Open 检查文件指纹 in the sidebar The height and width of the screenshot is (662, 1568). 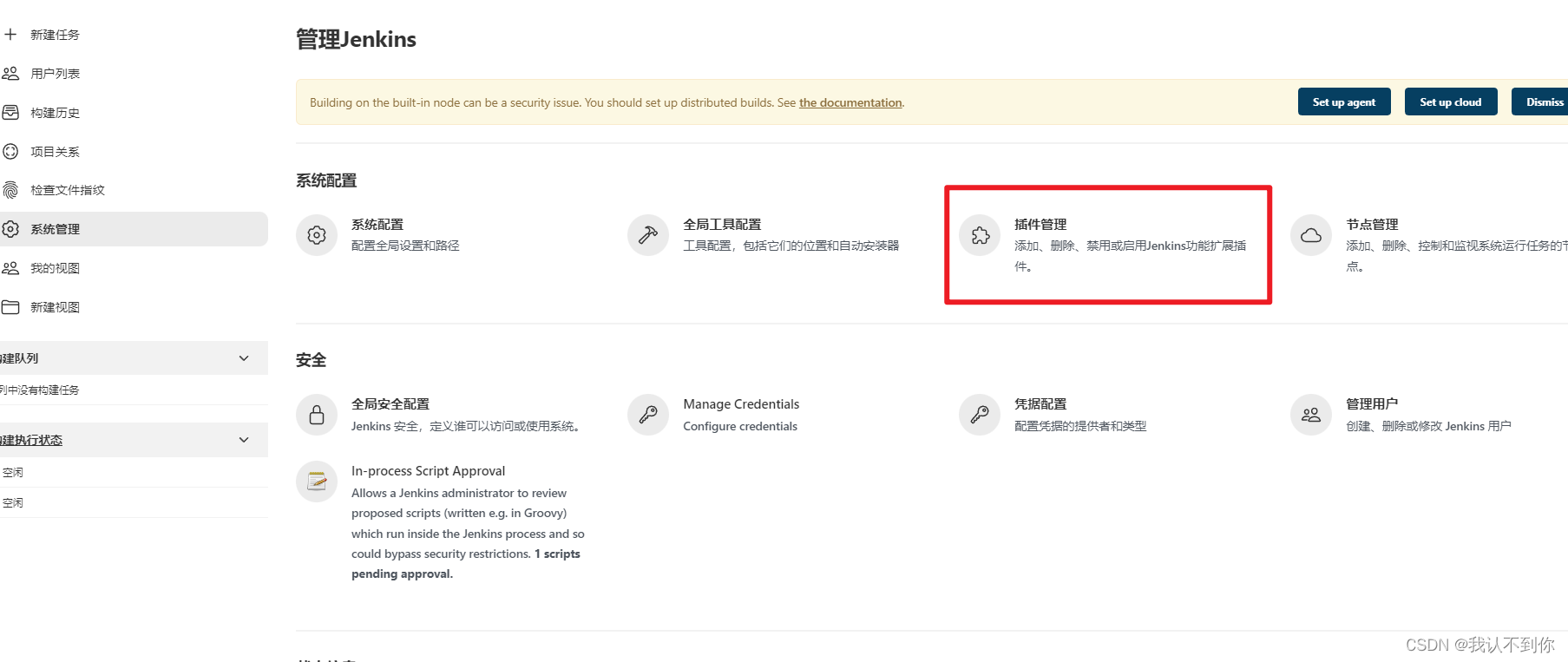point(68,190)
